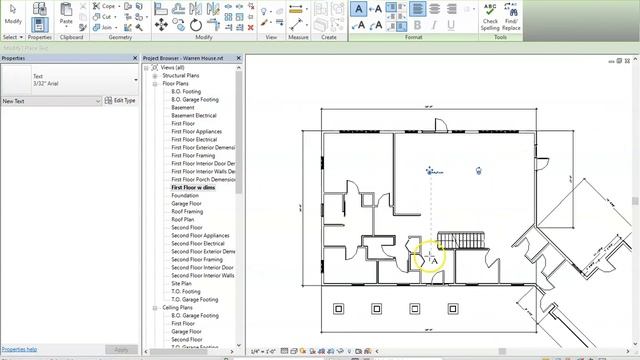
Task: Open the Text type selector dropdown
Action: (x=136, y=80)
